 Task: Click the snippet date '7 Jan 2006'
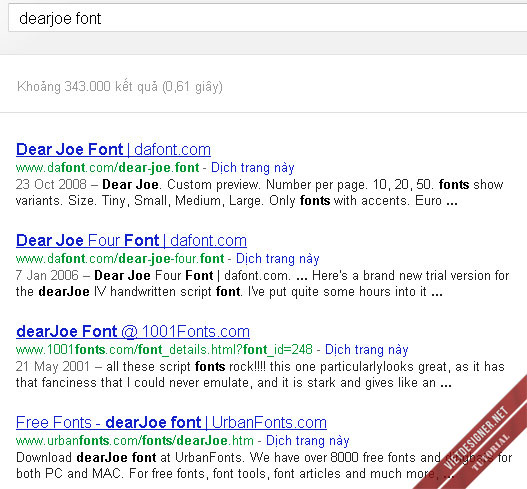click(47, 275)
